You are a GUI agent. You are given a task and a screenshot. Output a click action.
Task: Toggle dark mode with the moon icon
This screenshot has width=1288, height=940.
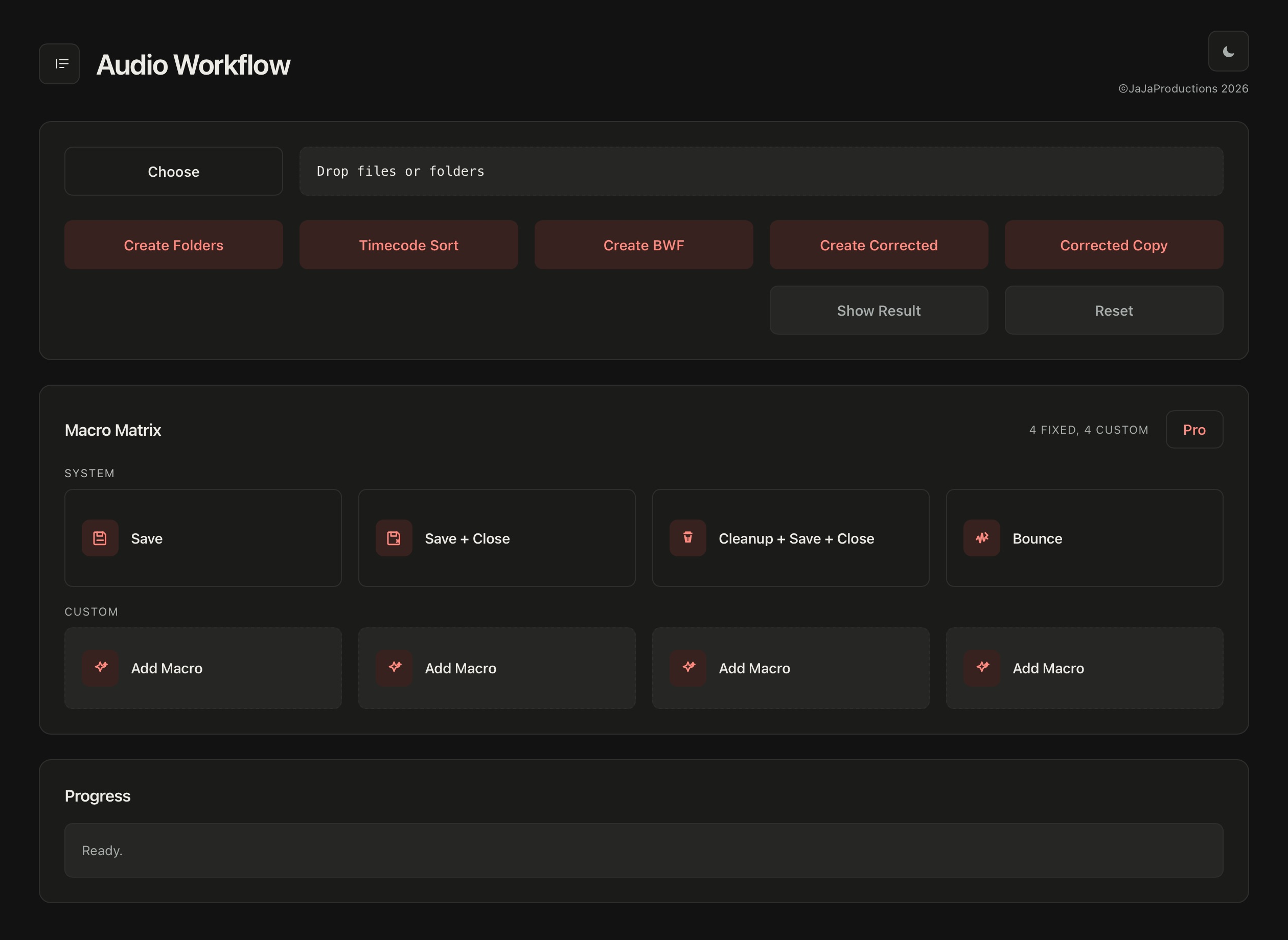click(x=1228, y=51)
